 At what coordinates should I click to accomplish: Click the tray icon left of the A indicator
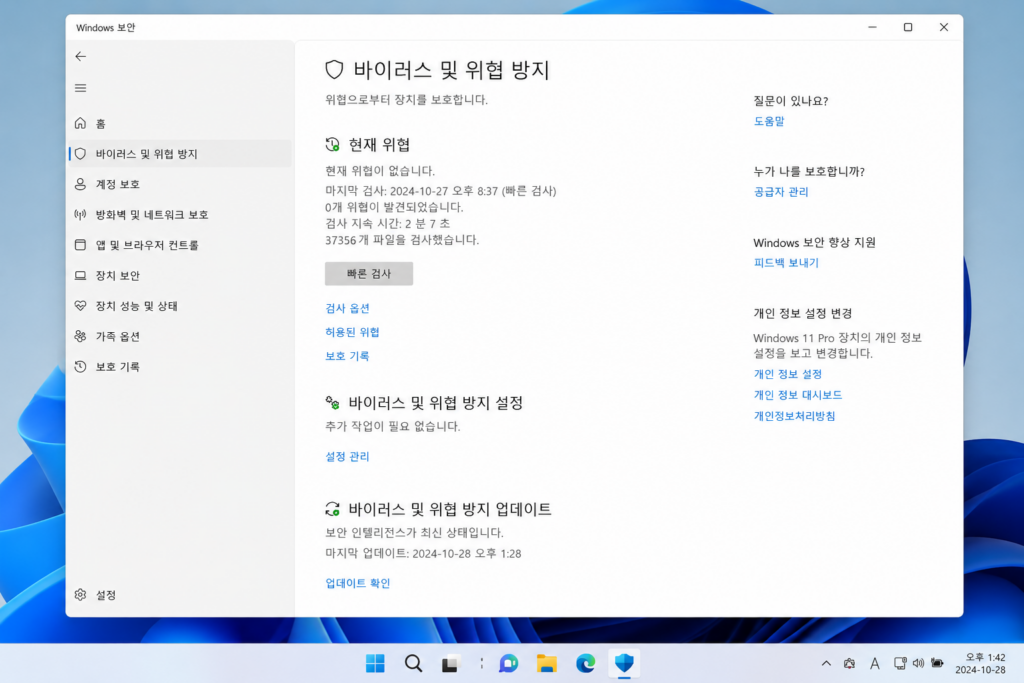coord(849,663)
